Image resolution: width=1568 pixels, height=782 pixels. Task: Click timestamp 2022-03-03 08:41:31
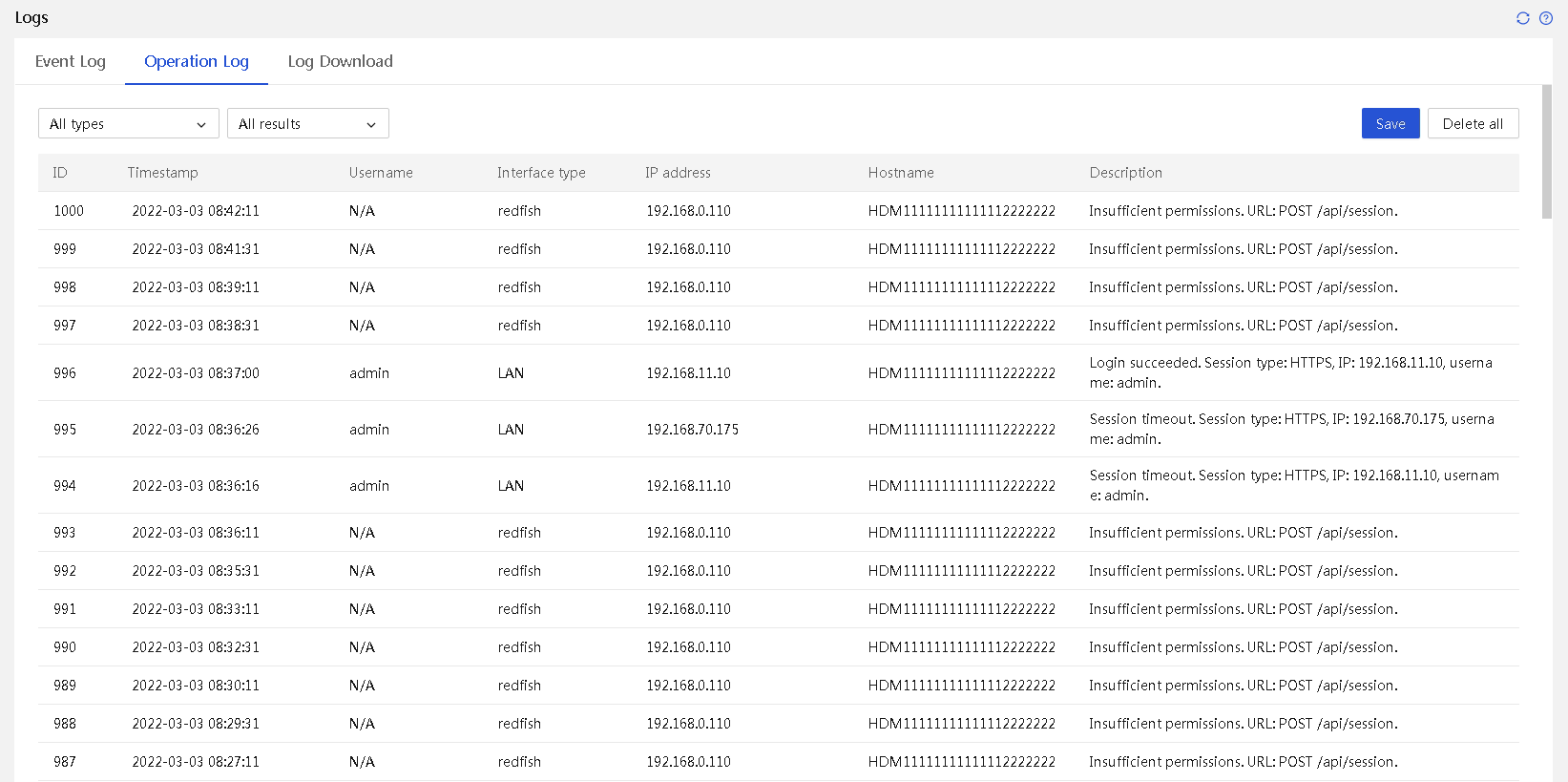click(196, 249)
